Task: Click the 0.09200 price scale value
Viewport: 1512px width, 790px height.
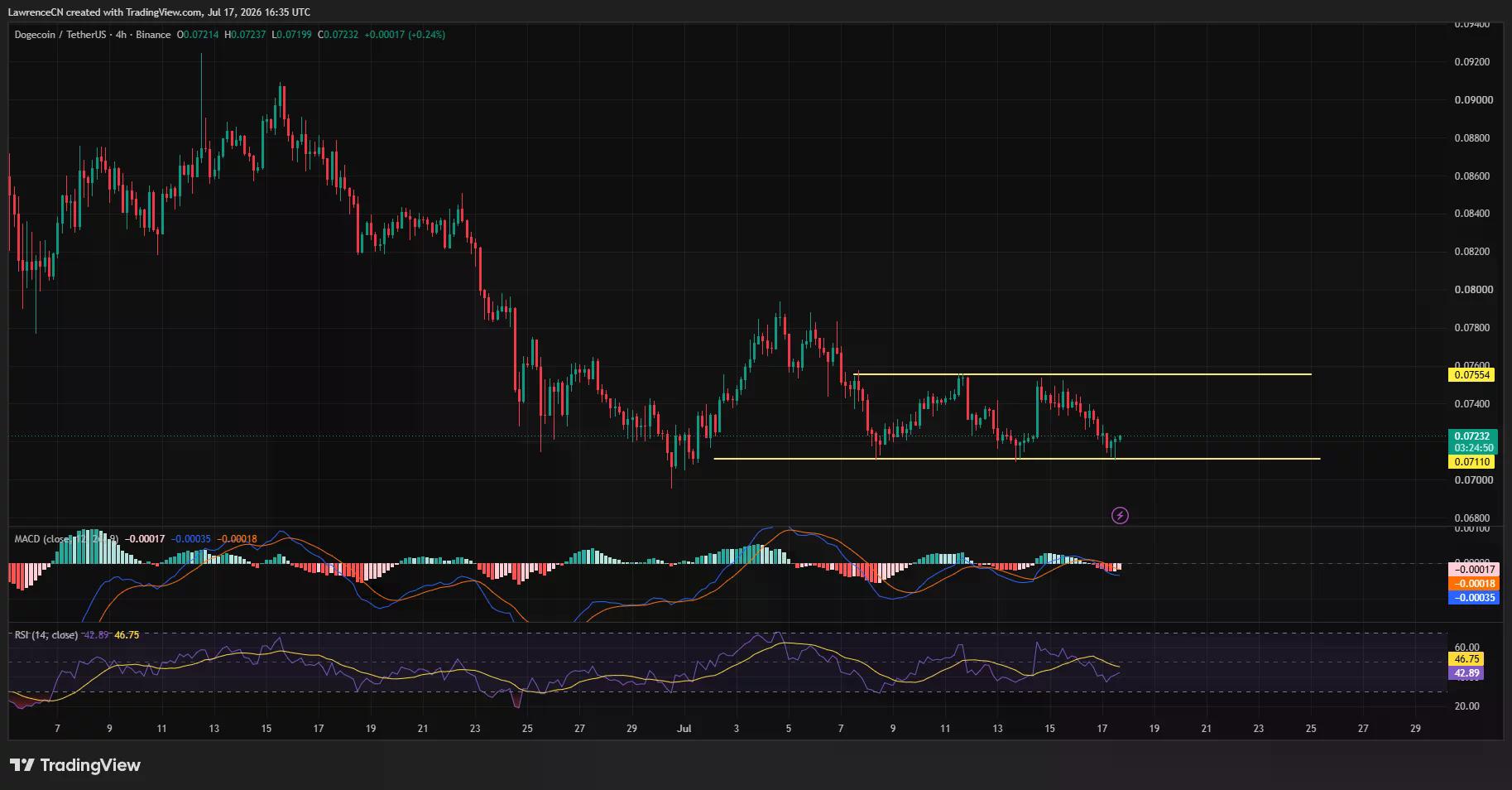Action: click(1472, 62)
